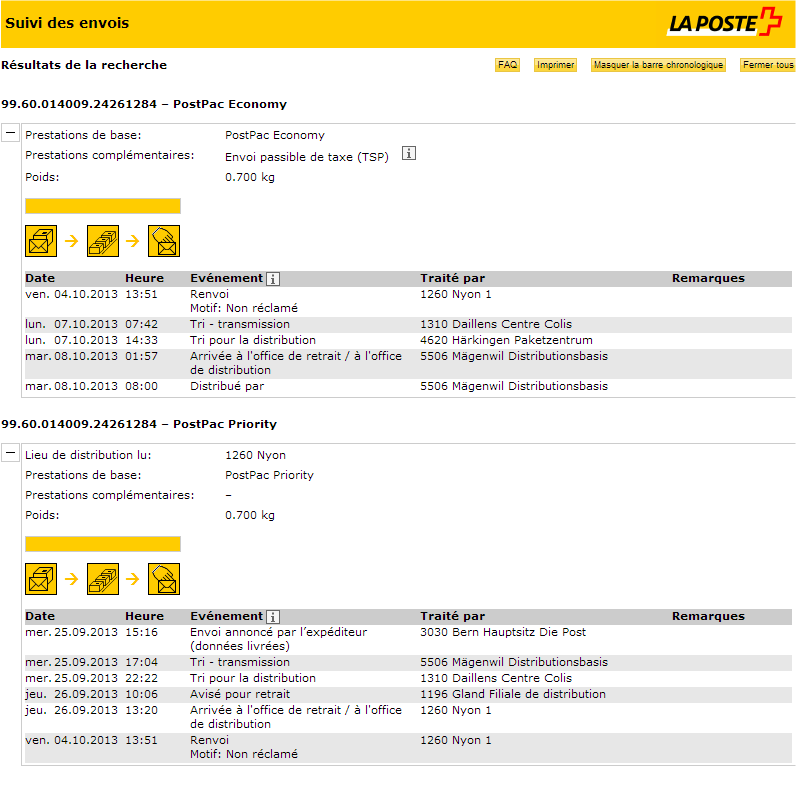Click the PostPac Economy tracking number heading
Viewport: 796px width, 809px height.
144,104
